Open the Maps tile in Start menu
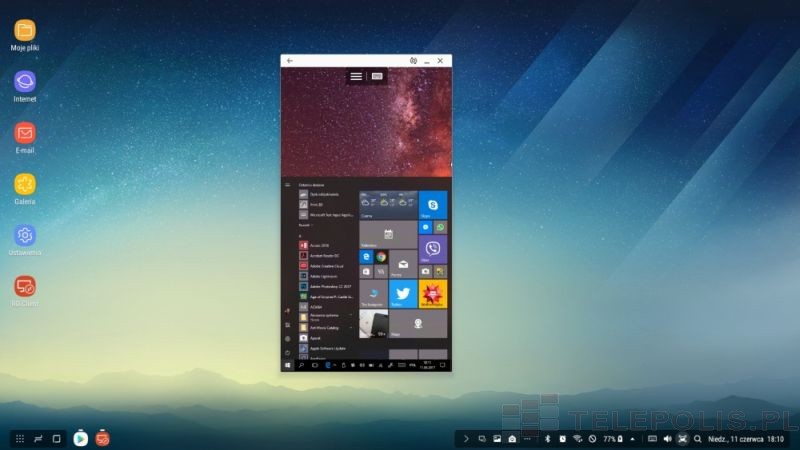The image size is (800, 450). click(x=418, y=323)
